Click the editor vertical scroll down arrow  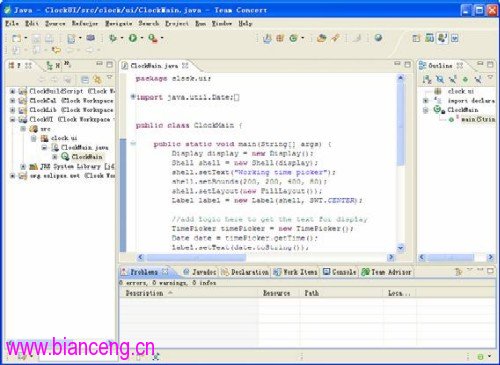(400, 248)
